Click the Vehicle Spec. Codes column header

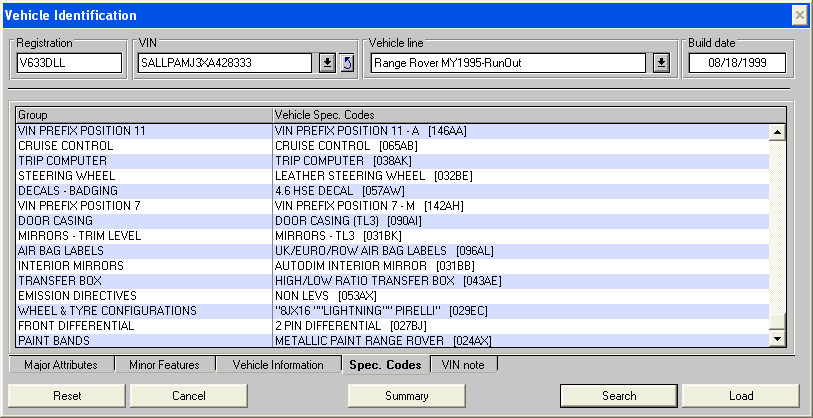pyautogui.click(x=529, y=115)
